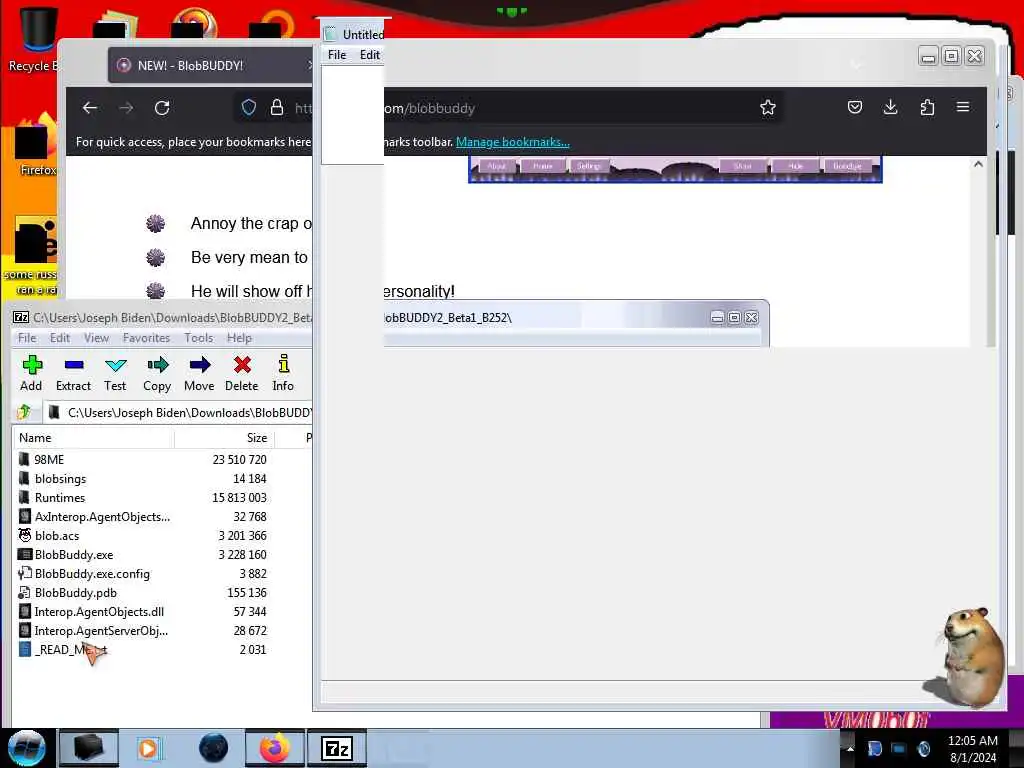The width and height of the screenshot is (1024, 768).
Task: Sort the list by the Size column header
Action: point(224,438)
